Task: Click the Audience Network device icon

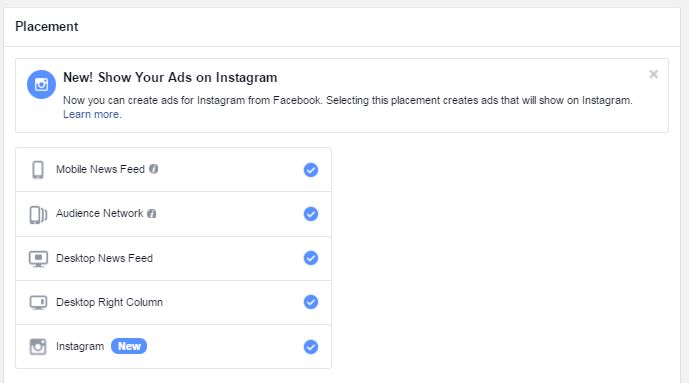Action: coord(38,215)
